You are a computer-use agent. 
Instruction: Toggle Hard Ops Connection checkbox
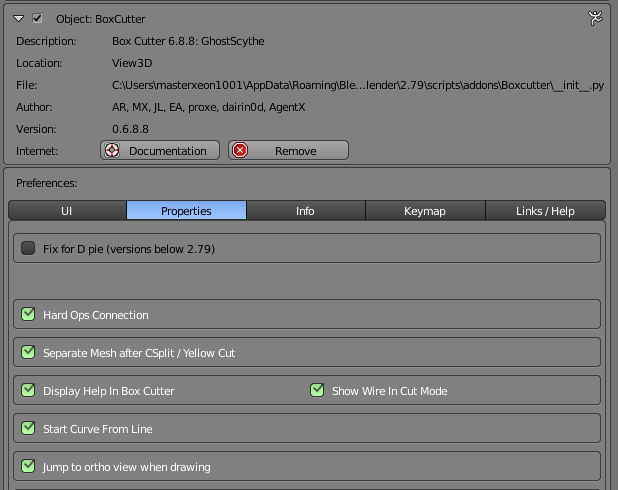click(x=28, y=315)
